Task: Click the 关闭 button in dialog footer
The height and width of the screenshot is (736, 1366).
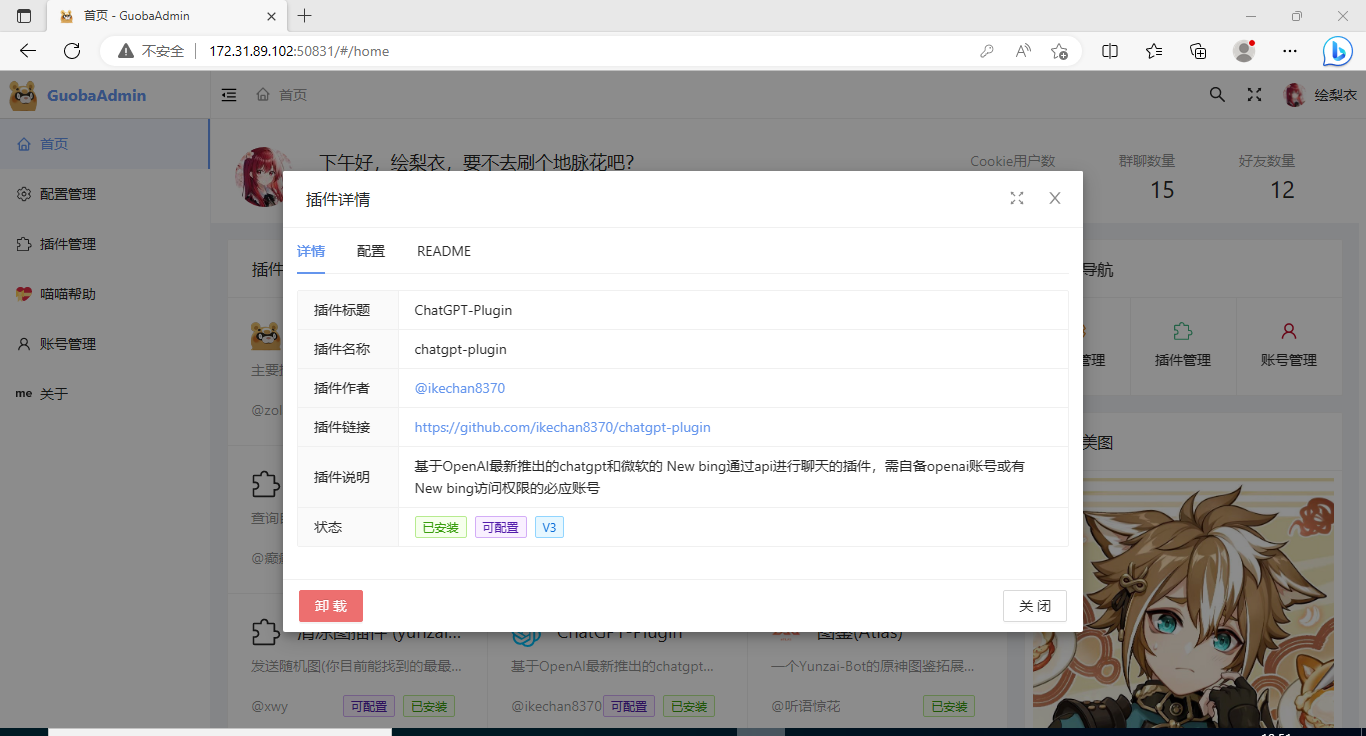Action: 1034,606
